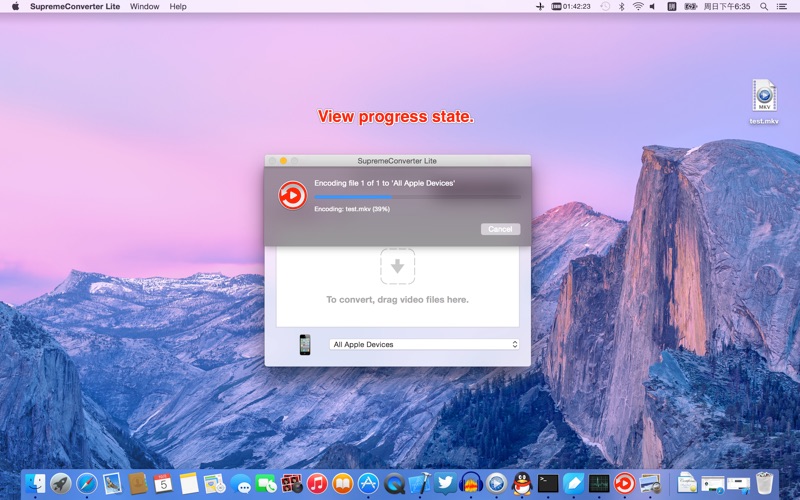The height and width of the screenshot is (500, 800).
Task: Select the test.mkv file on desktop
Action: (764, 98)
